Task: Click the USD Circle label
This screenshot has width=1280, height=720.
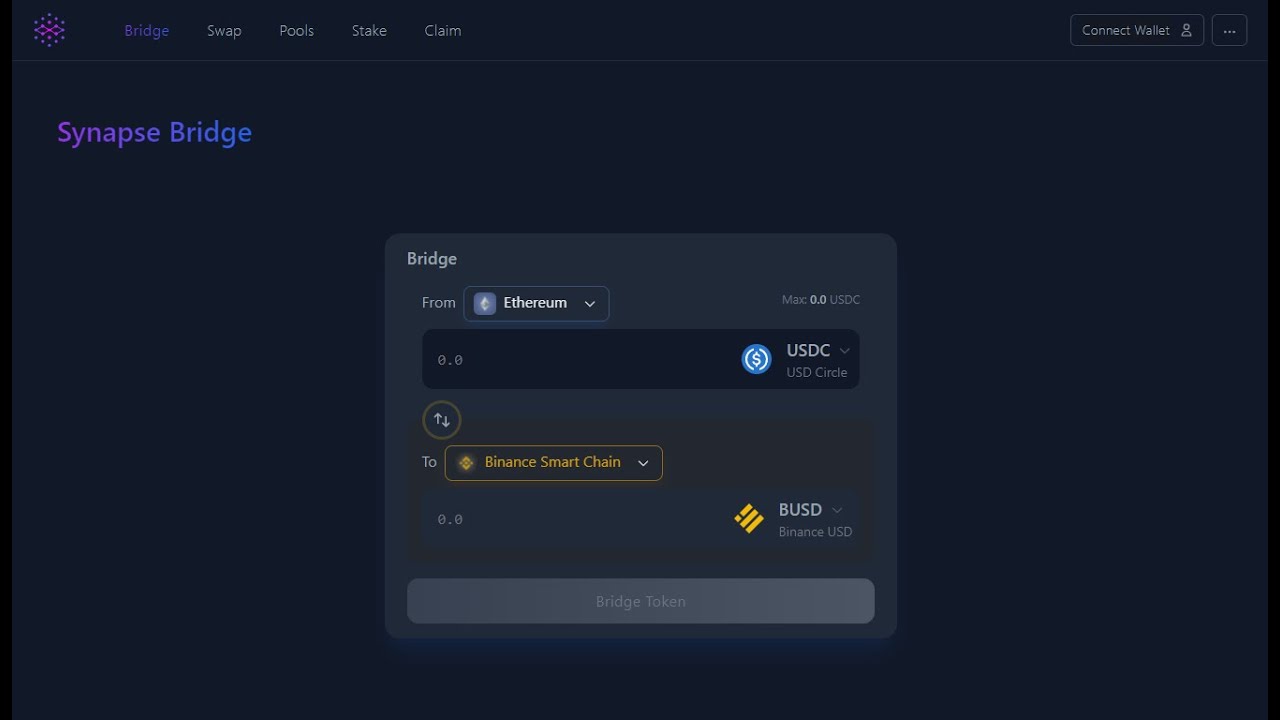Action: [x=816, y=372]
